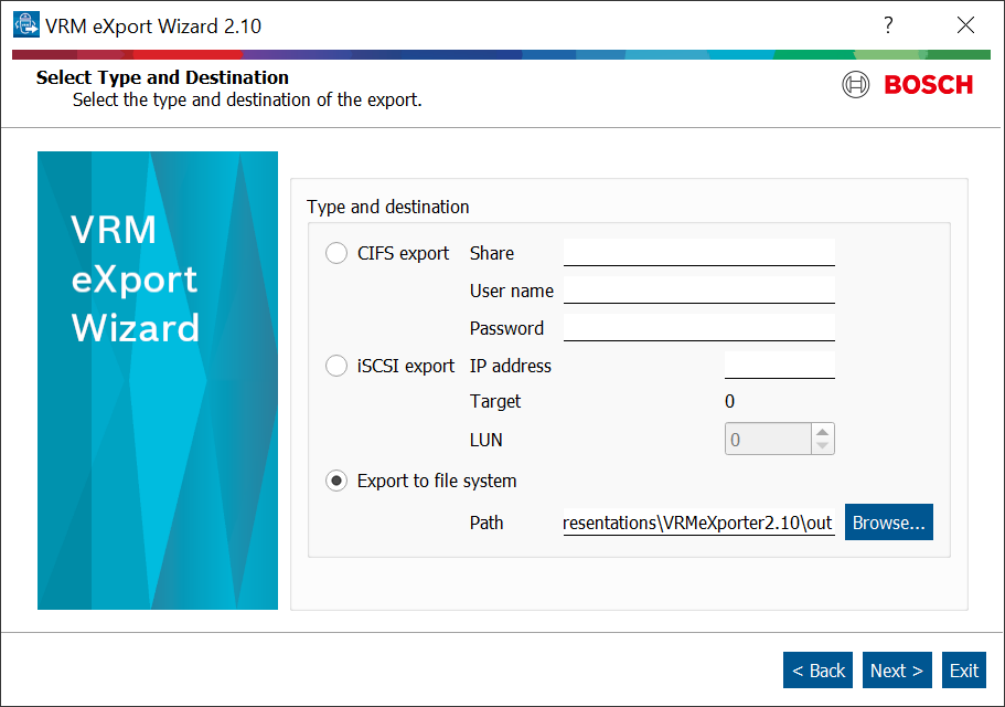Click the User name text field
Screen dimensions: 1005x707
click(x=698, y=290)
